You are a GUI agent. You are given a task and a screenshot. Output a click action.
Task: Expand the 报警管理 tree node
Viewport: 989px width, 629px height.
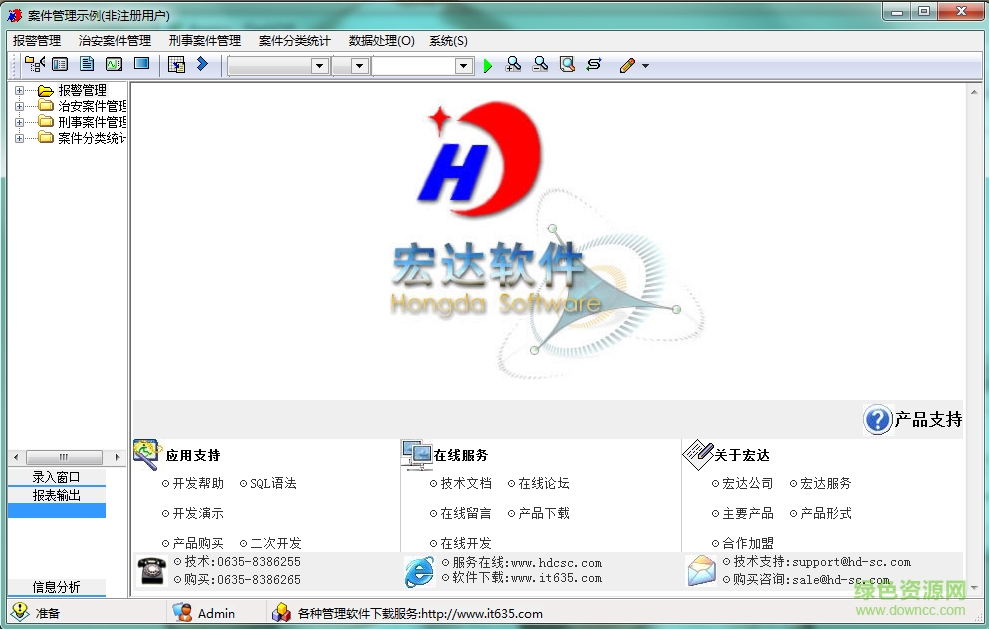pyautogui.click(x=20, y=90)
